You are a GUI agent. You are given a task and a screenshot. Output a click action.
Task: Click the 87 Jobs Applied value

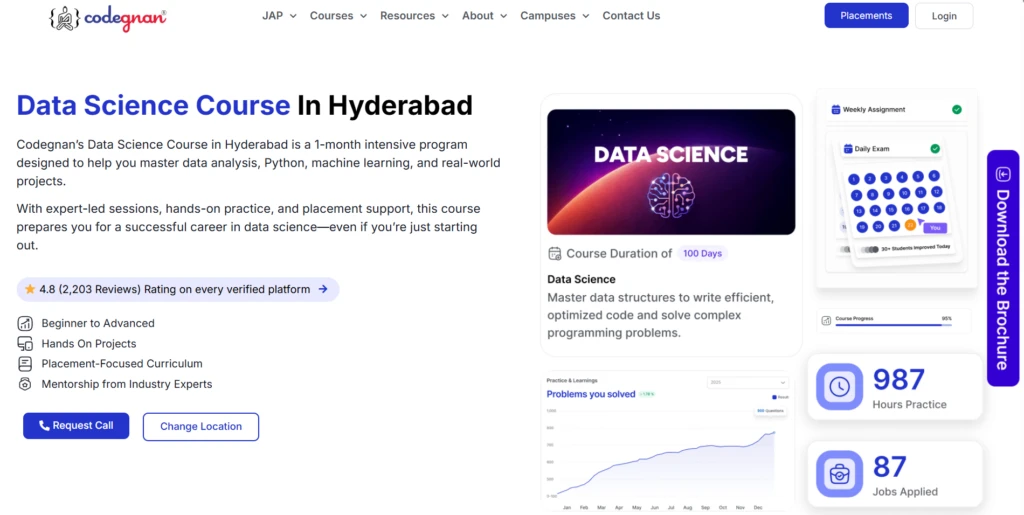(889, 467)
